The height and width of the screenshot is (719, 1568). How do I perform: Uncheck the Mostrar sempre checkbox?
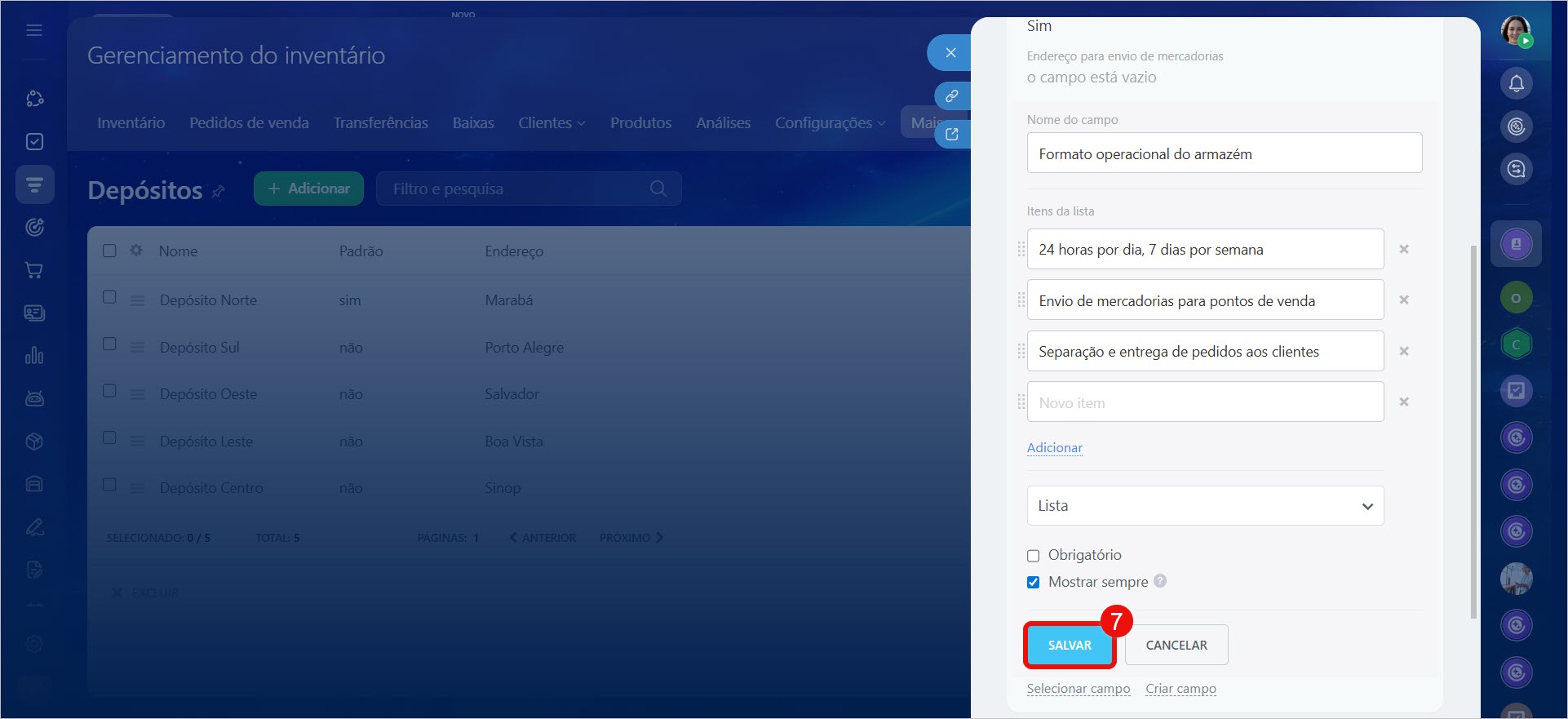coord(1033,582)
